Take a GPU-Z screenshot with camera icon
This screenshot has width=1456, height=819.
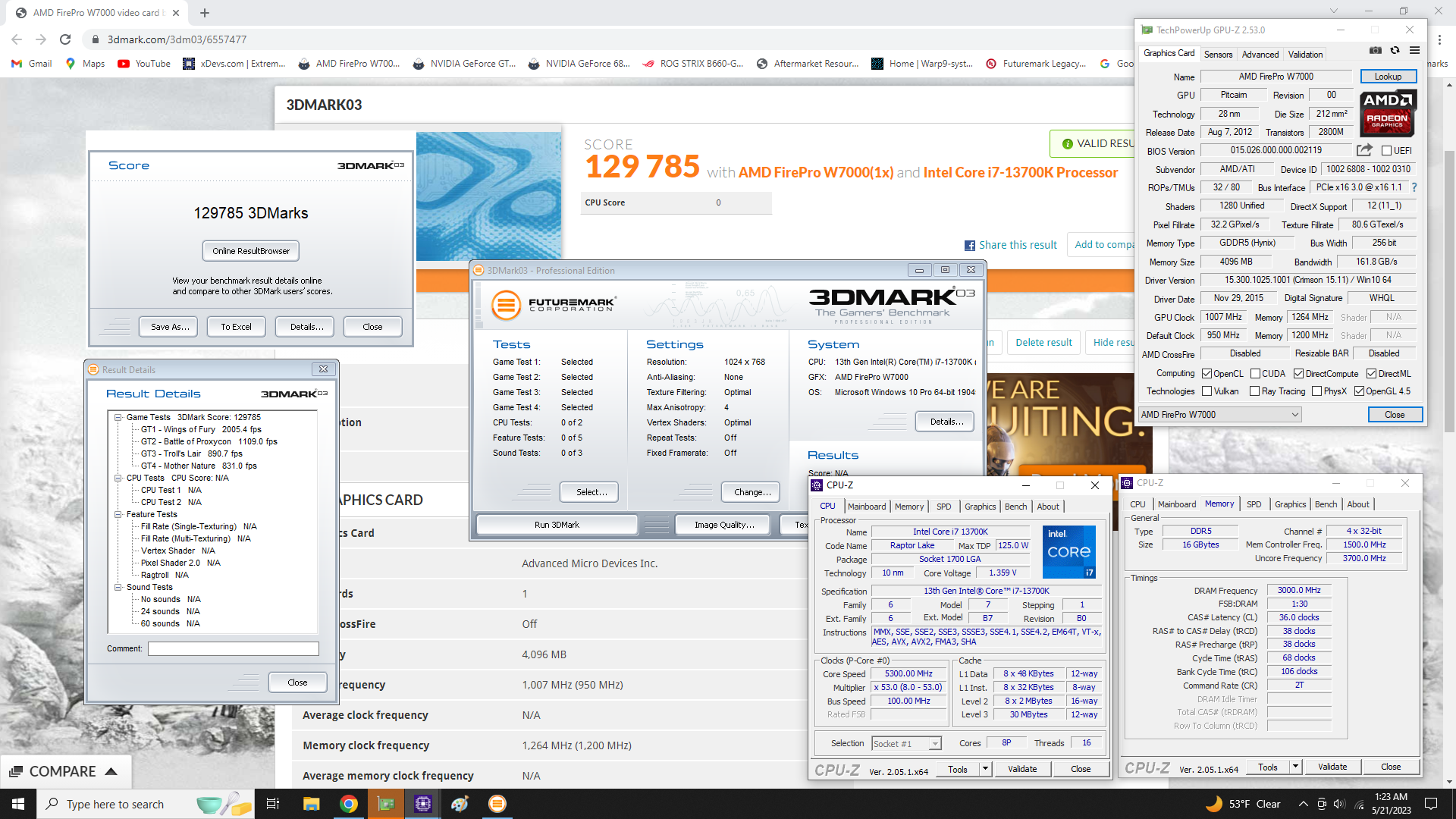coord(1376,51)
